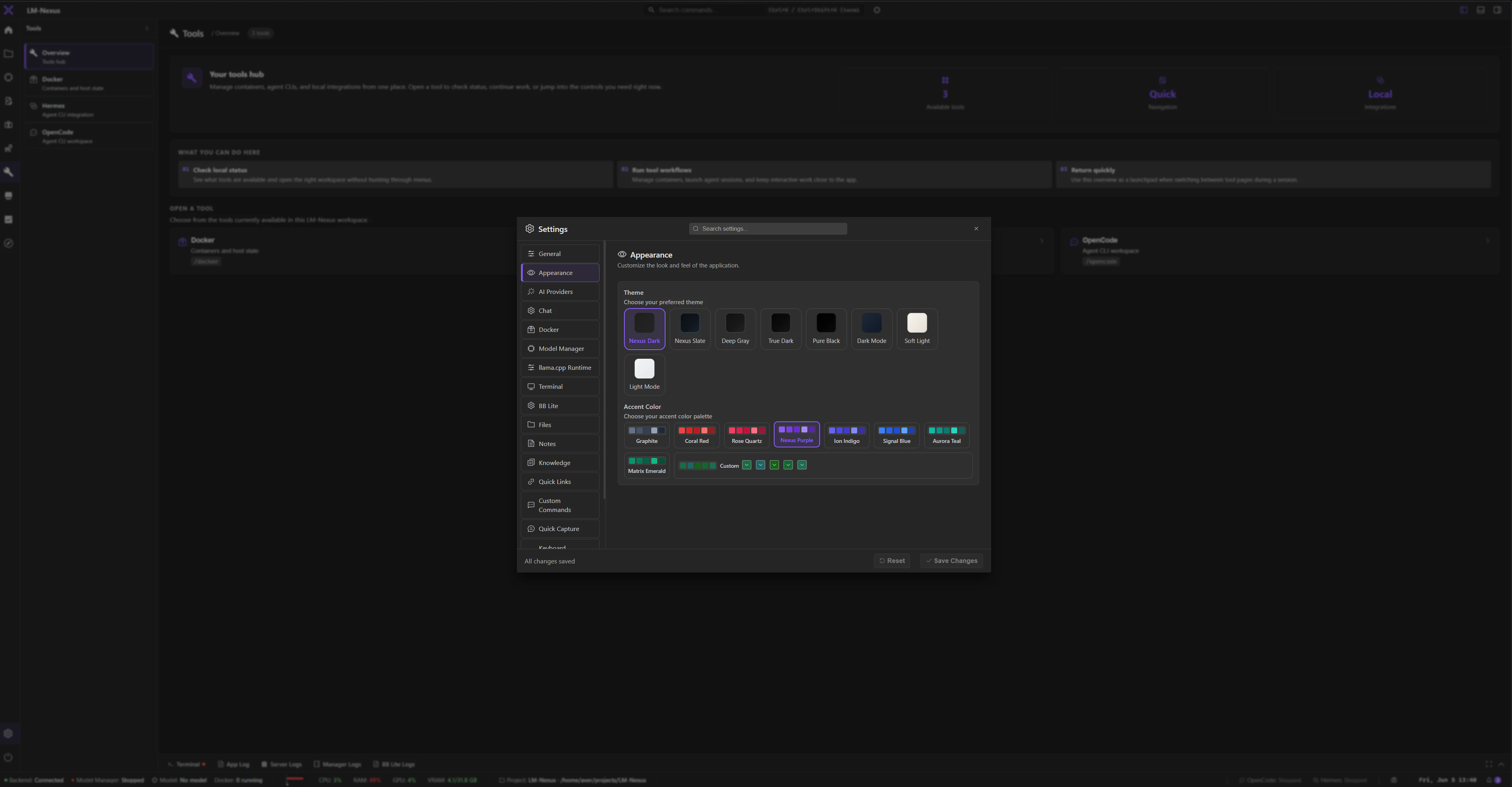
Task: Select the Aurora Teal accent palette
Action: (947, 435)
